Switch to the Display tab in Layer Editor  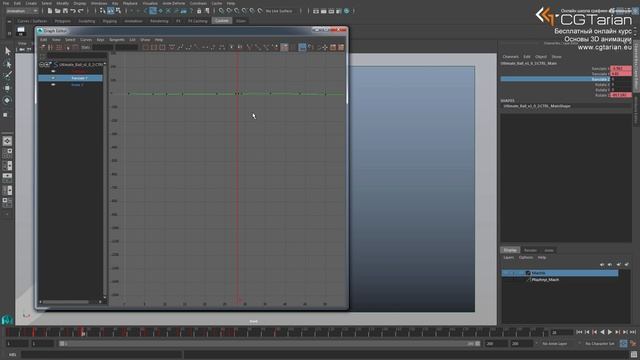click(510, 250)
